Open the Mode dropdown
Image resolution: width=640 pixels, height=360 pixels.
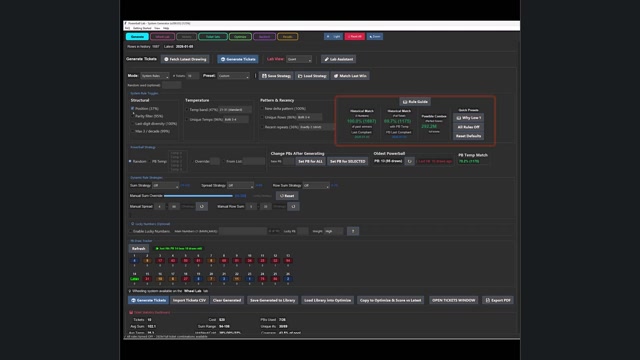(x=155, y=76)
